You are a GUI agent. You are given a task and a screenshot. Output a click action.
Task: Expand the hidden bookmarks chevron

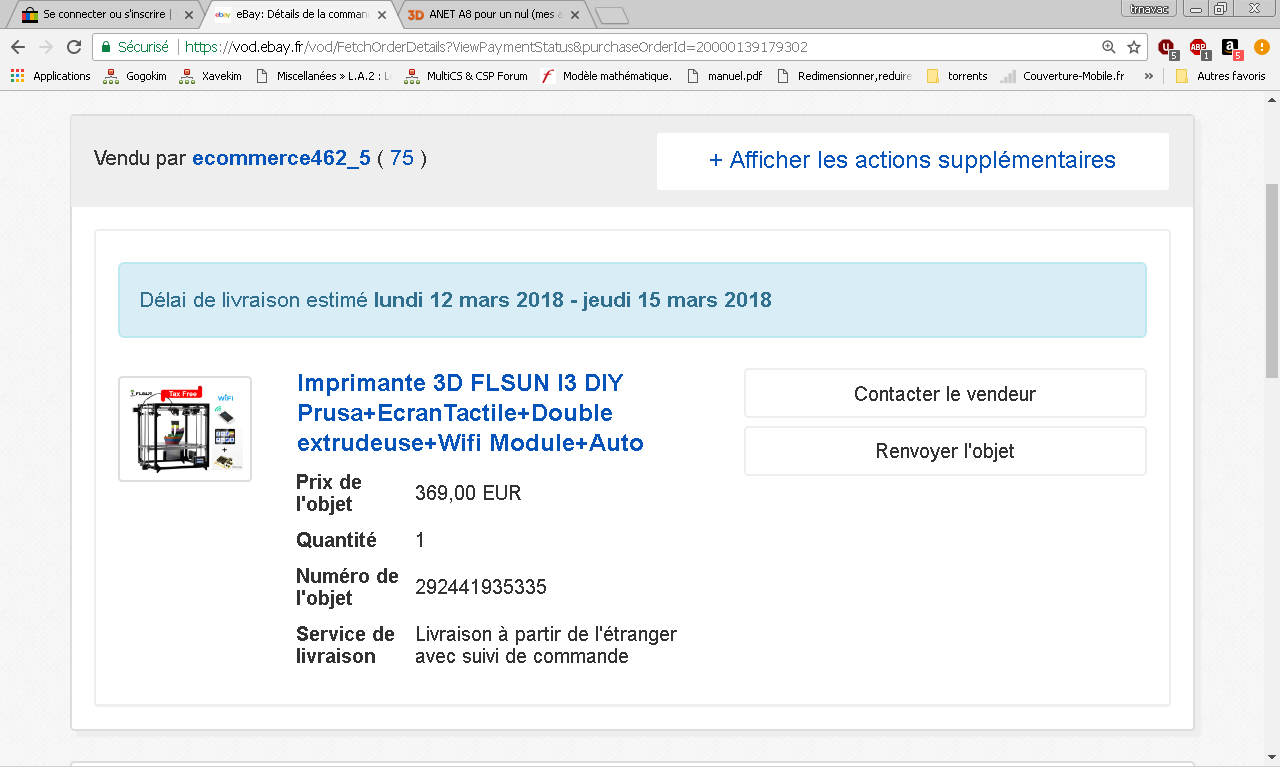[1148, 76]
